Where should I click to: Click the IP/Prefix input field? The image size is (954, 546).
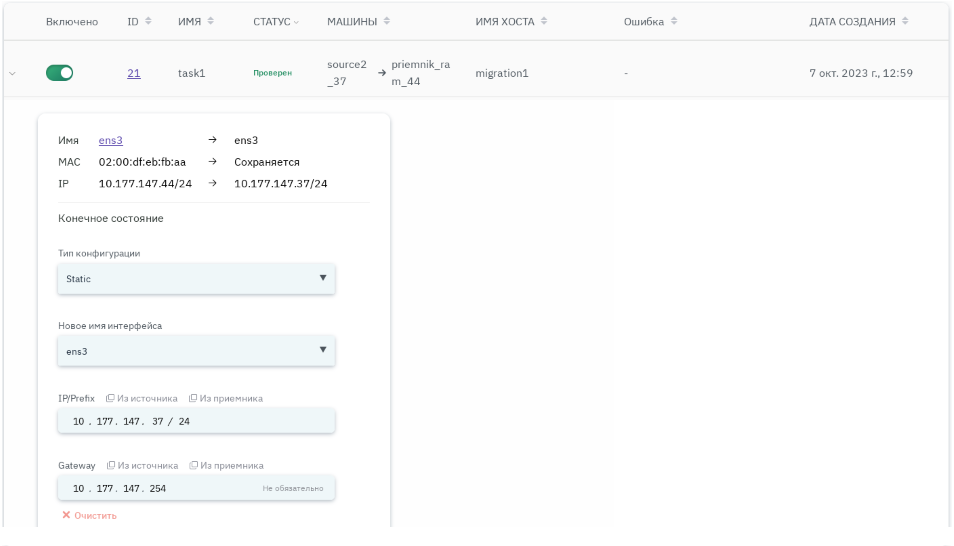[196, 421]
